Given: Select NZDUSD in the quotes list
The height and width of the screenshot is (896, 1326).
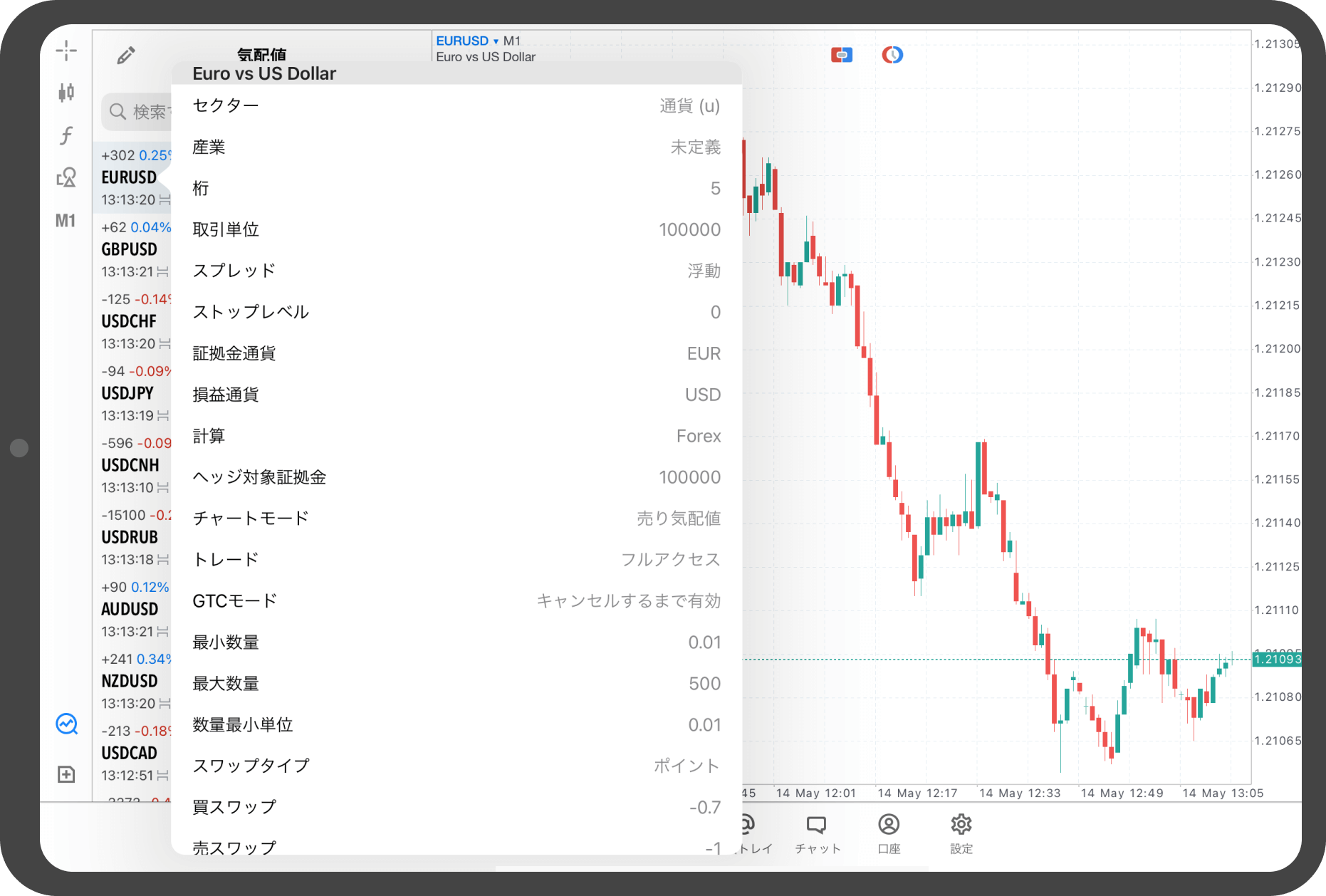Looking at the screenshot, I should (x=132, y=681).
